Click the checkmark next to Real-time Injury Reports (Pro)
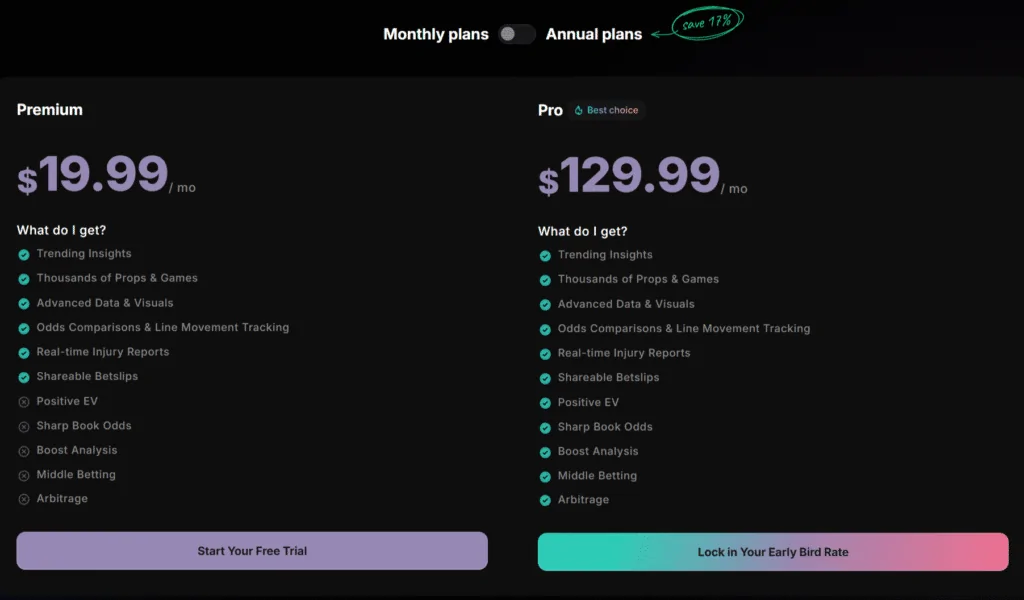This screenshot has width=1024, height=600. [x=545, y=353]
